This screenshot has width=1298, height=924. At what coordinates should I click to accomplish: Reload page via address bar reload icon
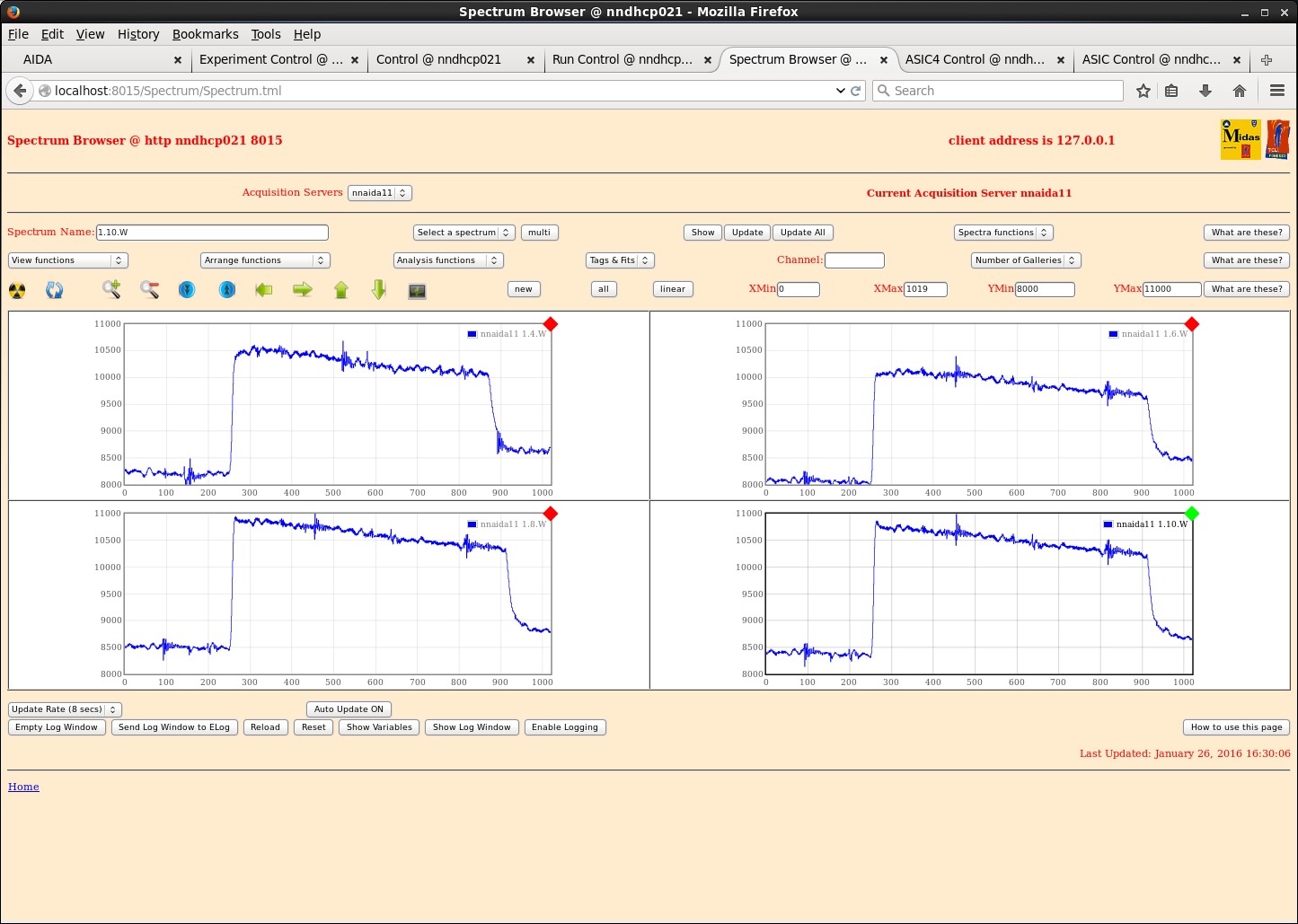coord(856,91)
